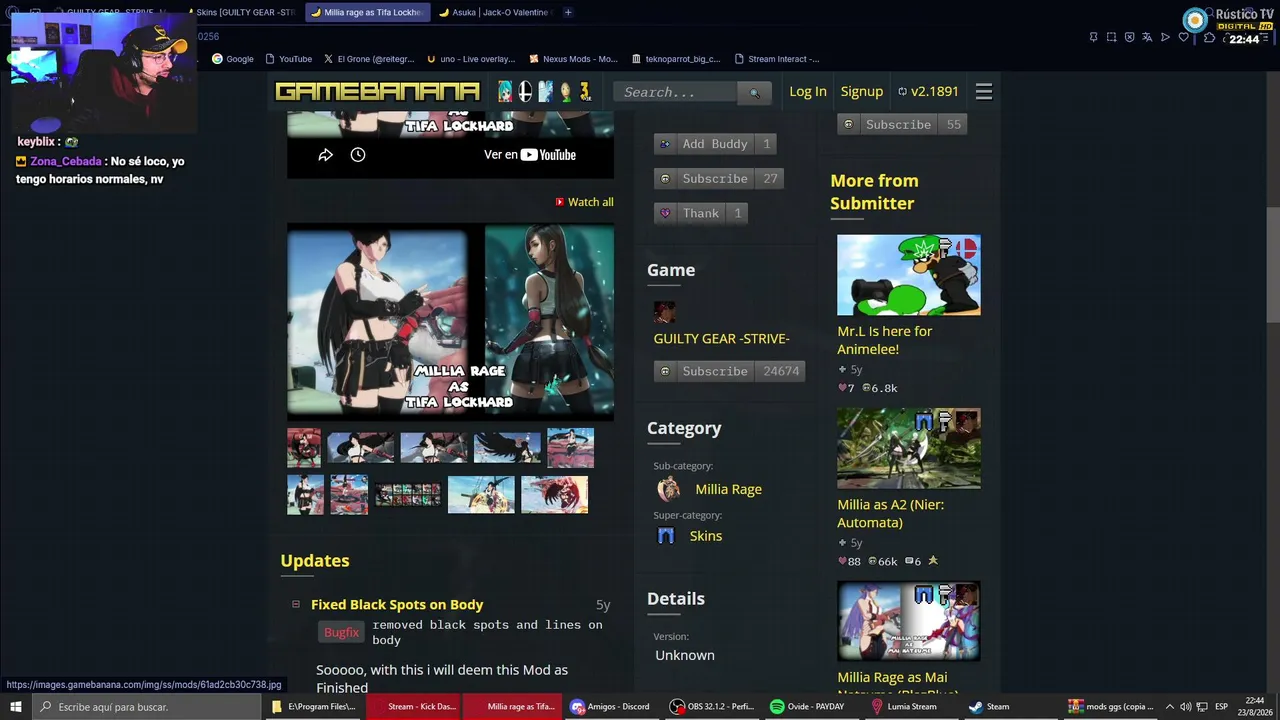1280x720 pixels.
Task: Open the Millia Rage as Mai mod thumbnail
Action: point(909,621)
